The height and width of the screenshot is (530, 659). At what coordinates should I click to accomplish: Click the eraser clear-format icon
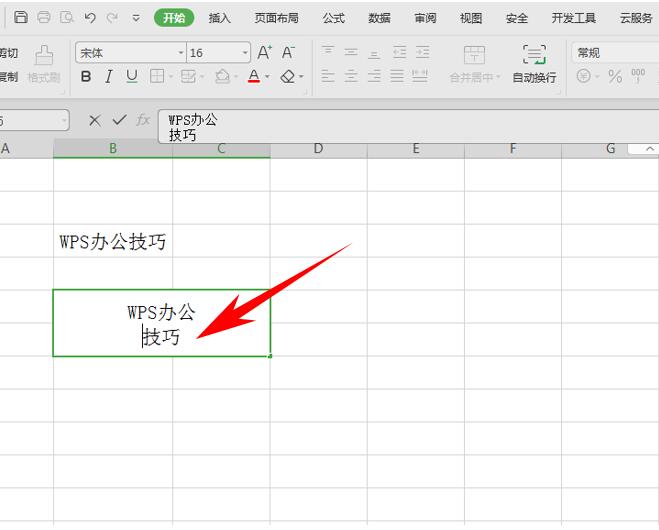tap(288, 76)
